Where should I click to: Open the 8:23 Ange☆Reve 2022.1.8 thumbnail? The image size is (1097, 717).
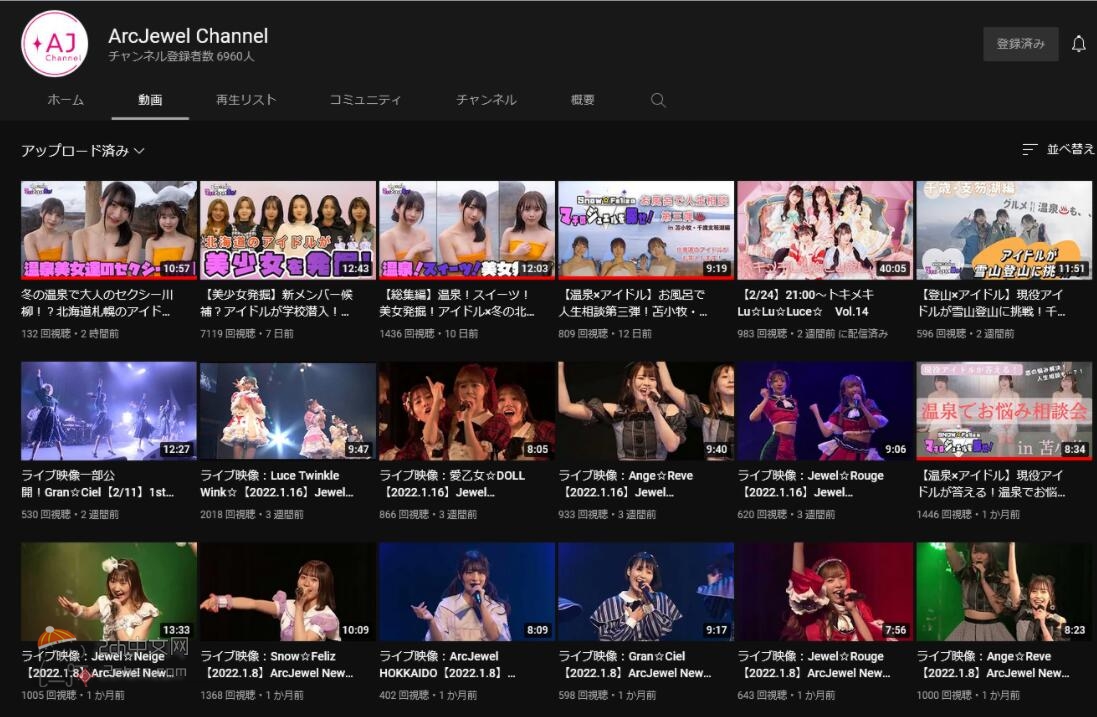1005,591
